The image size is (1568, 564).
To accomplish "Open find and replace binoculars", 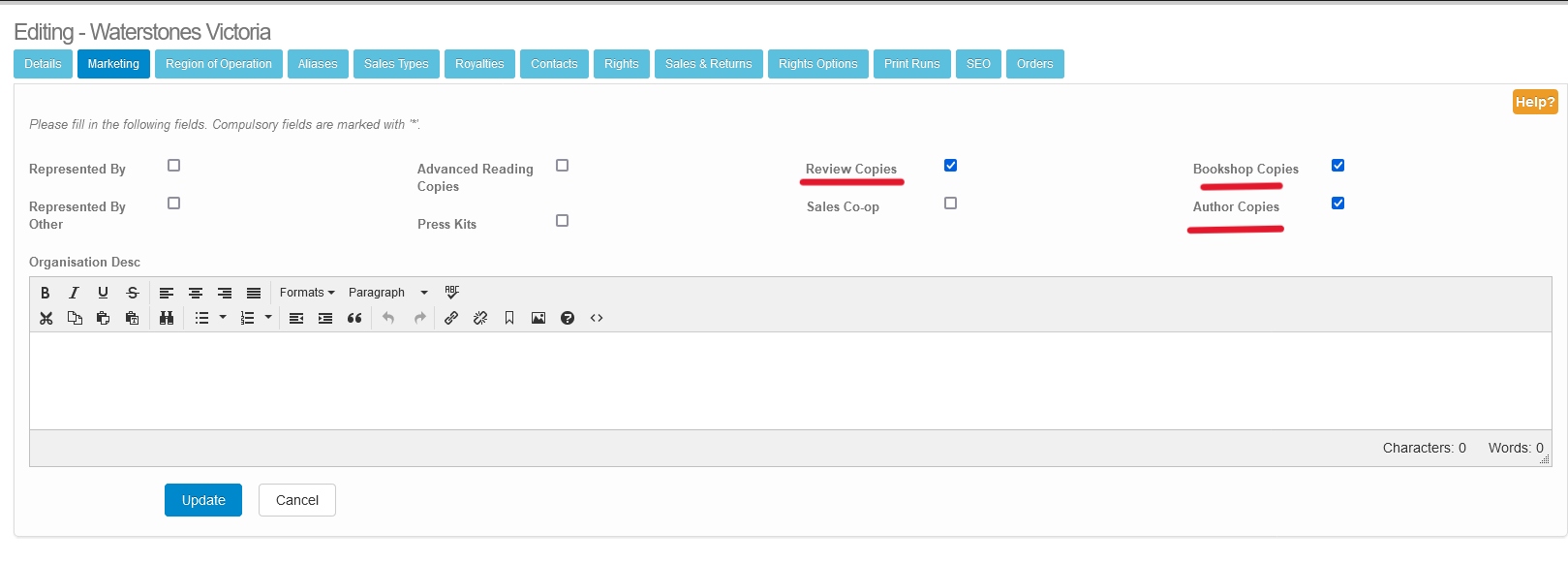I will point(167,318).
